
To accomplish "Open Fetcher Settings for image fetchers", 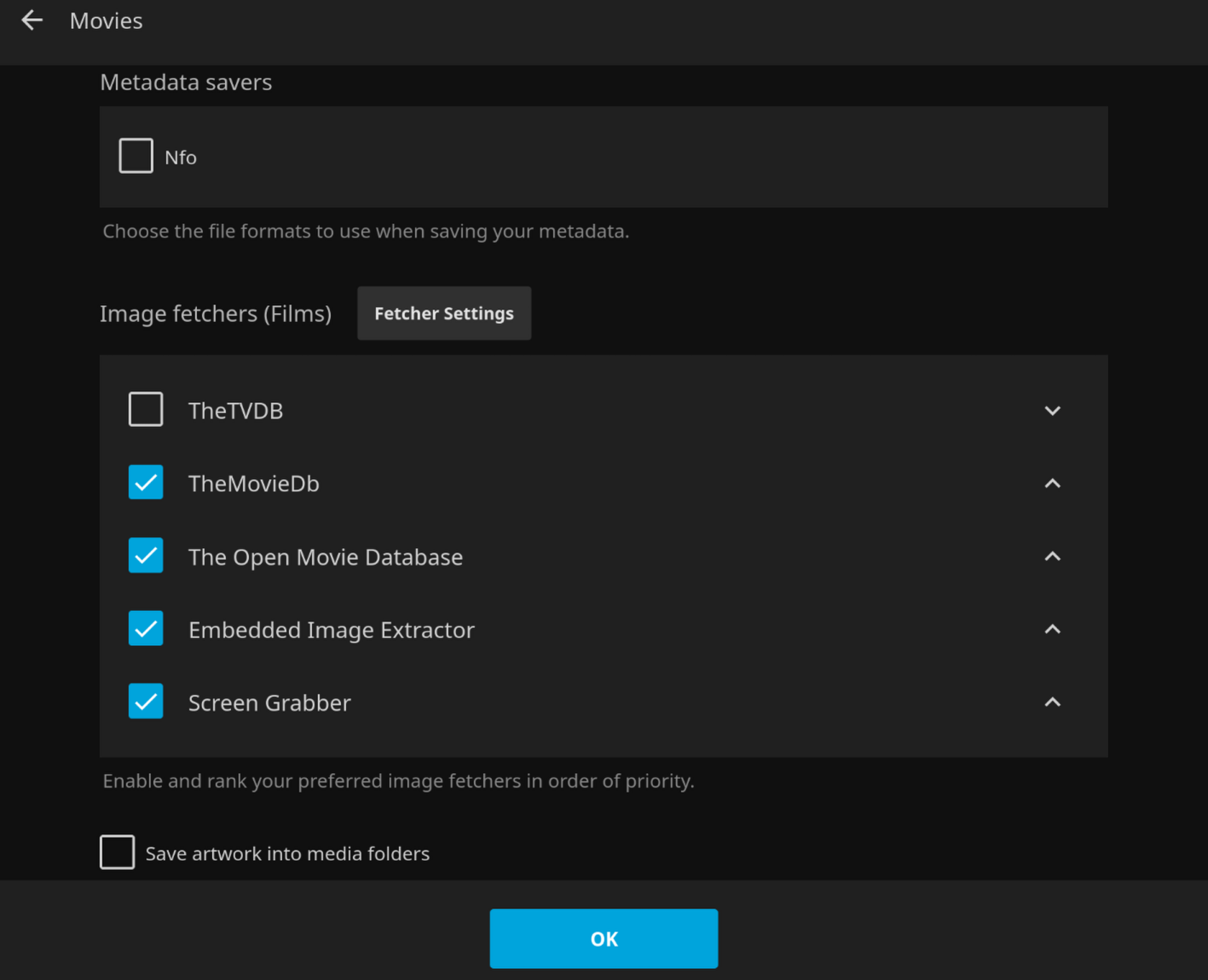I will [x=443, y=314].
